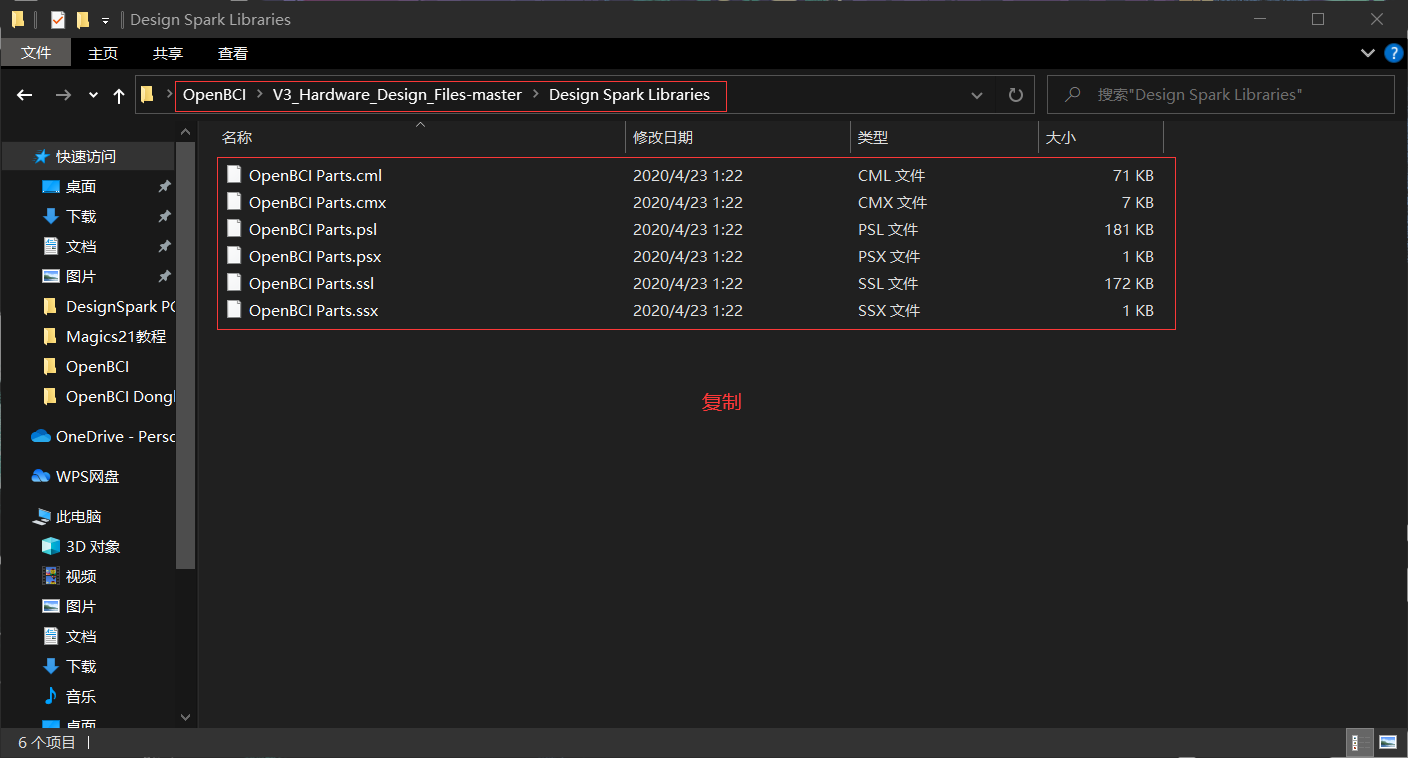The height and width of the screenshot is (758, 1408).
Task: Open the OpenBCI Parts.ssx file
Action: pos(314,310)
